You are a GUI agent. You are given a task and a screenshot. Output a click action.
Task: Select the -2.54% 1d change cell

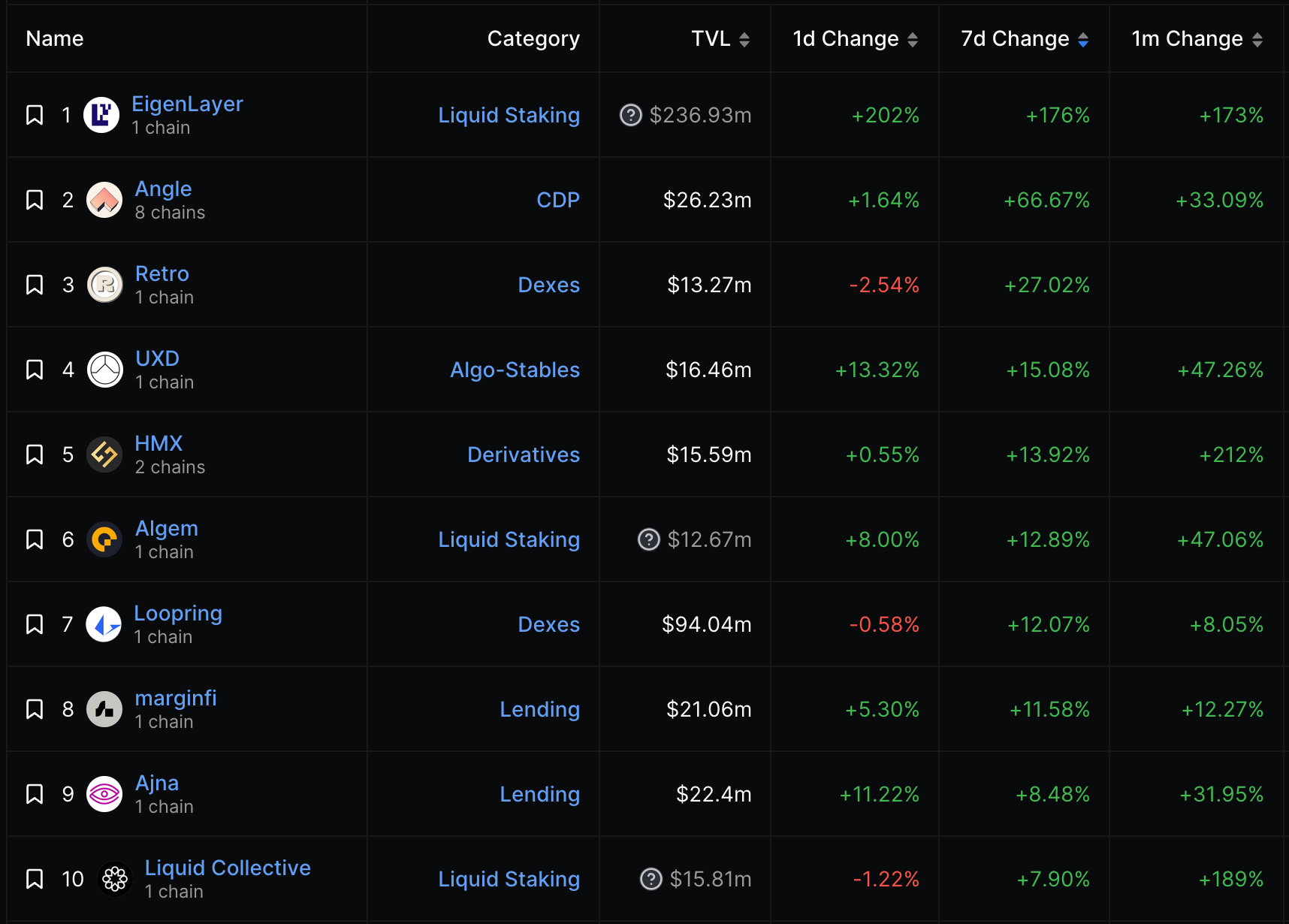pyautogui.click(x=884, y=285)
